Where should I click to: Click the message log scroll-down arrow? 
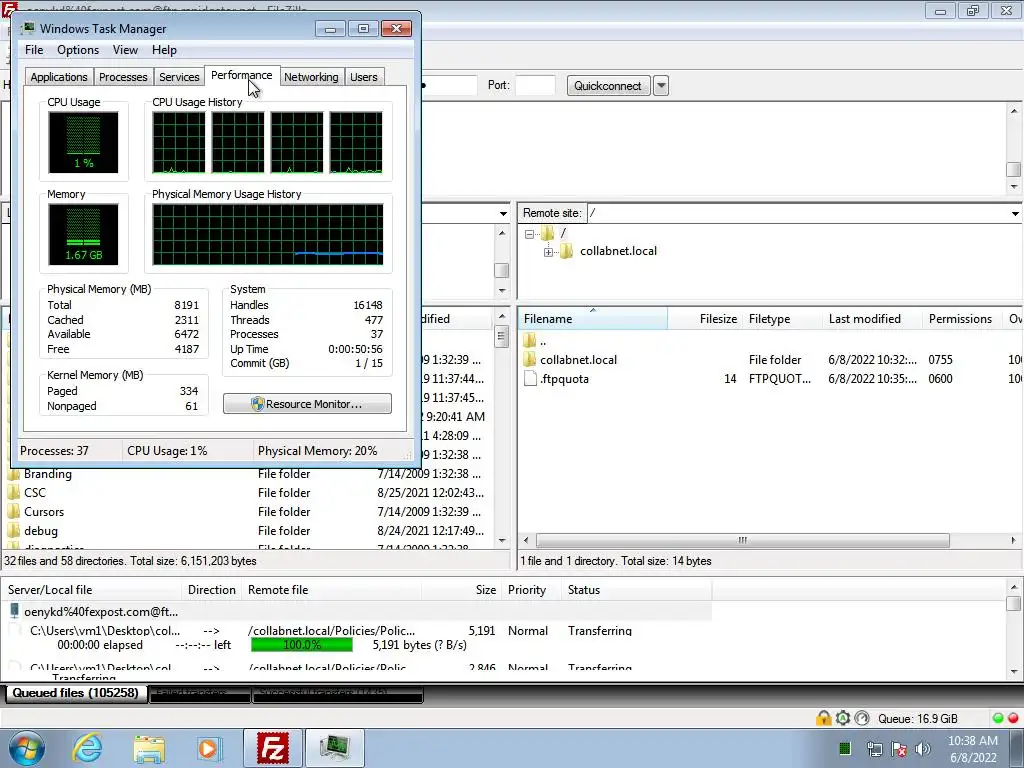(1014, 187)
